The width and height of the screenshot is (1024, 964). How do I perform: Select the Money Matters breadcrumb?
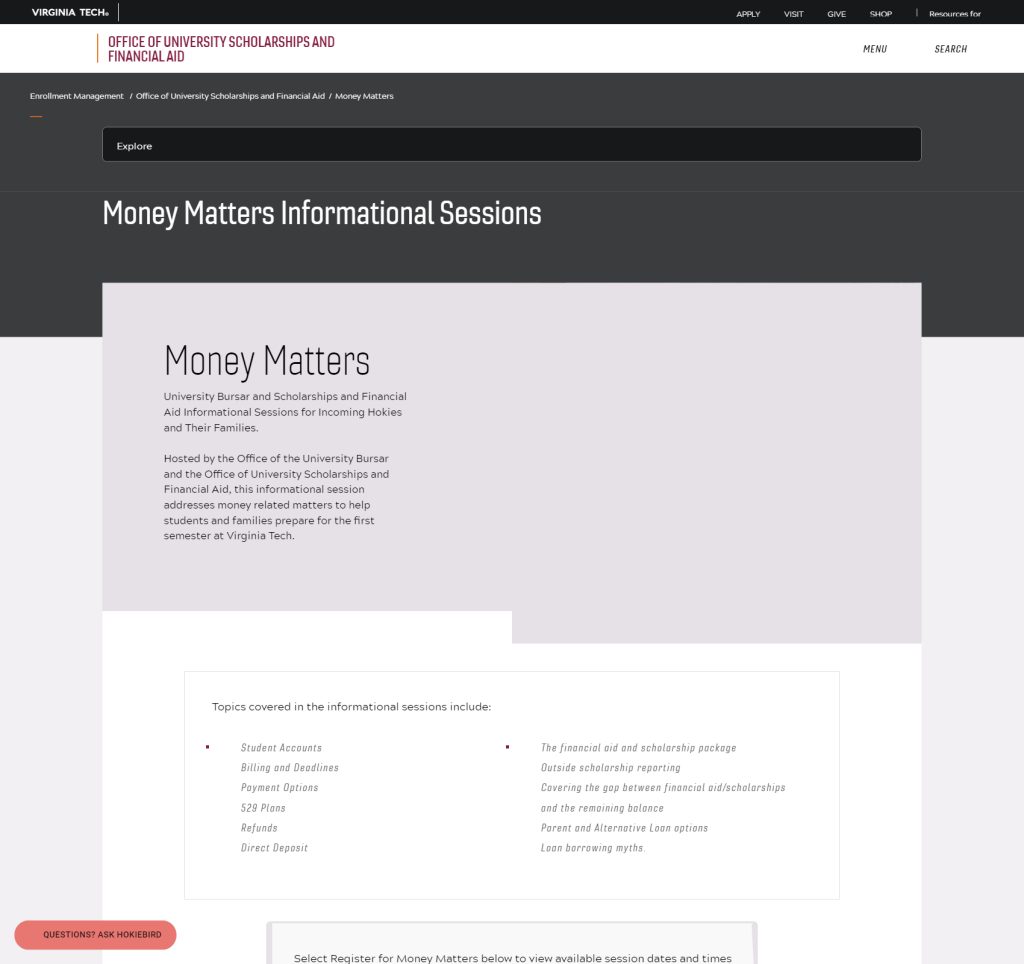[364, 96]
